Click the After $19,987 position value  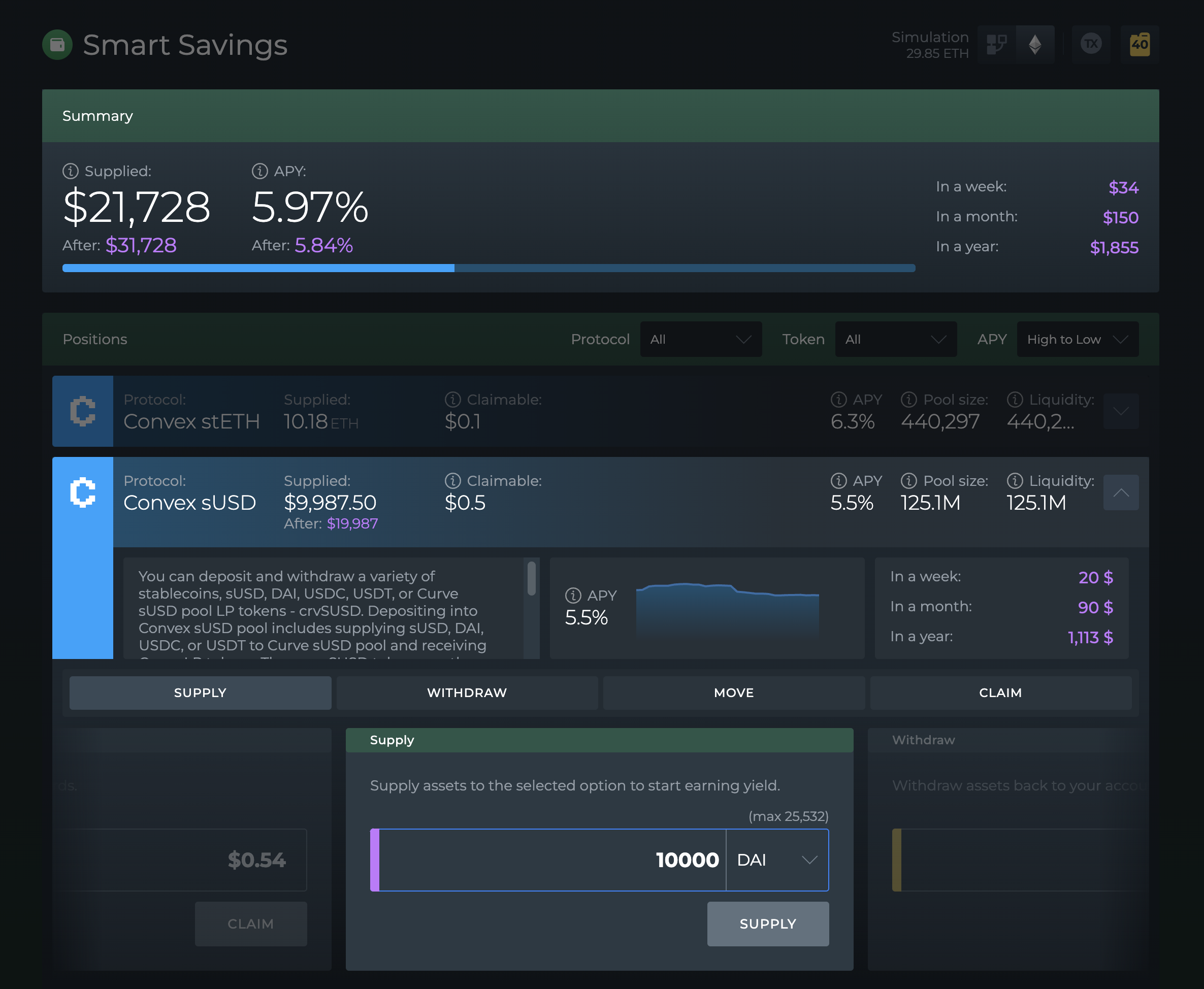pos(352,523)
